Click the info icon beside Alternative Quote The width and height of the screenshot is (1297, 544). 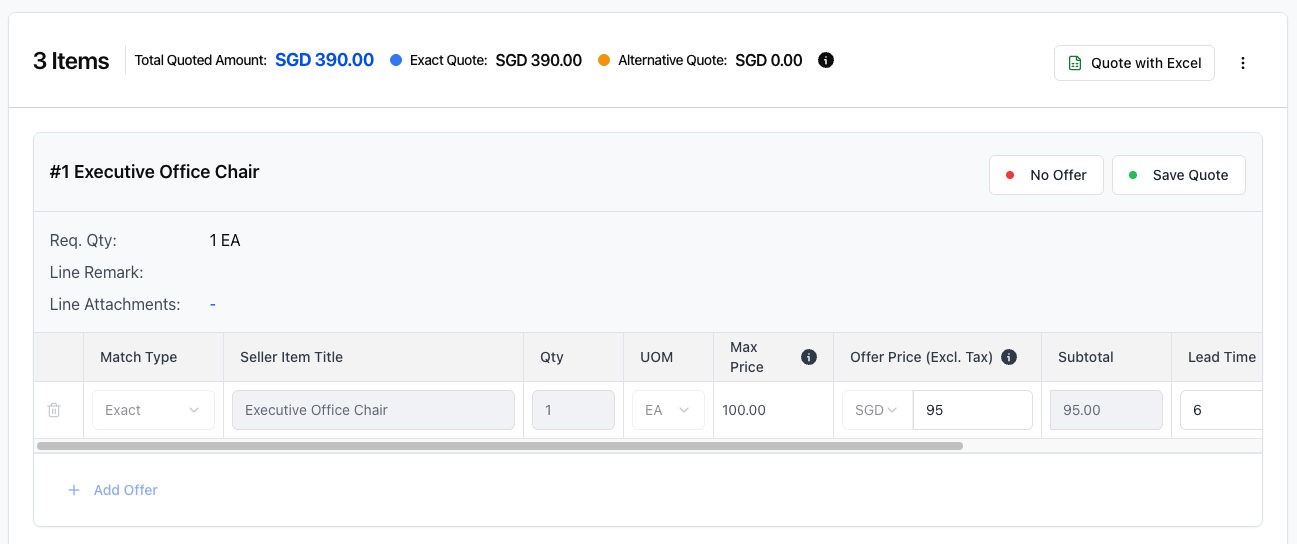click(826, 60)
